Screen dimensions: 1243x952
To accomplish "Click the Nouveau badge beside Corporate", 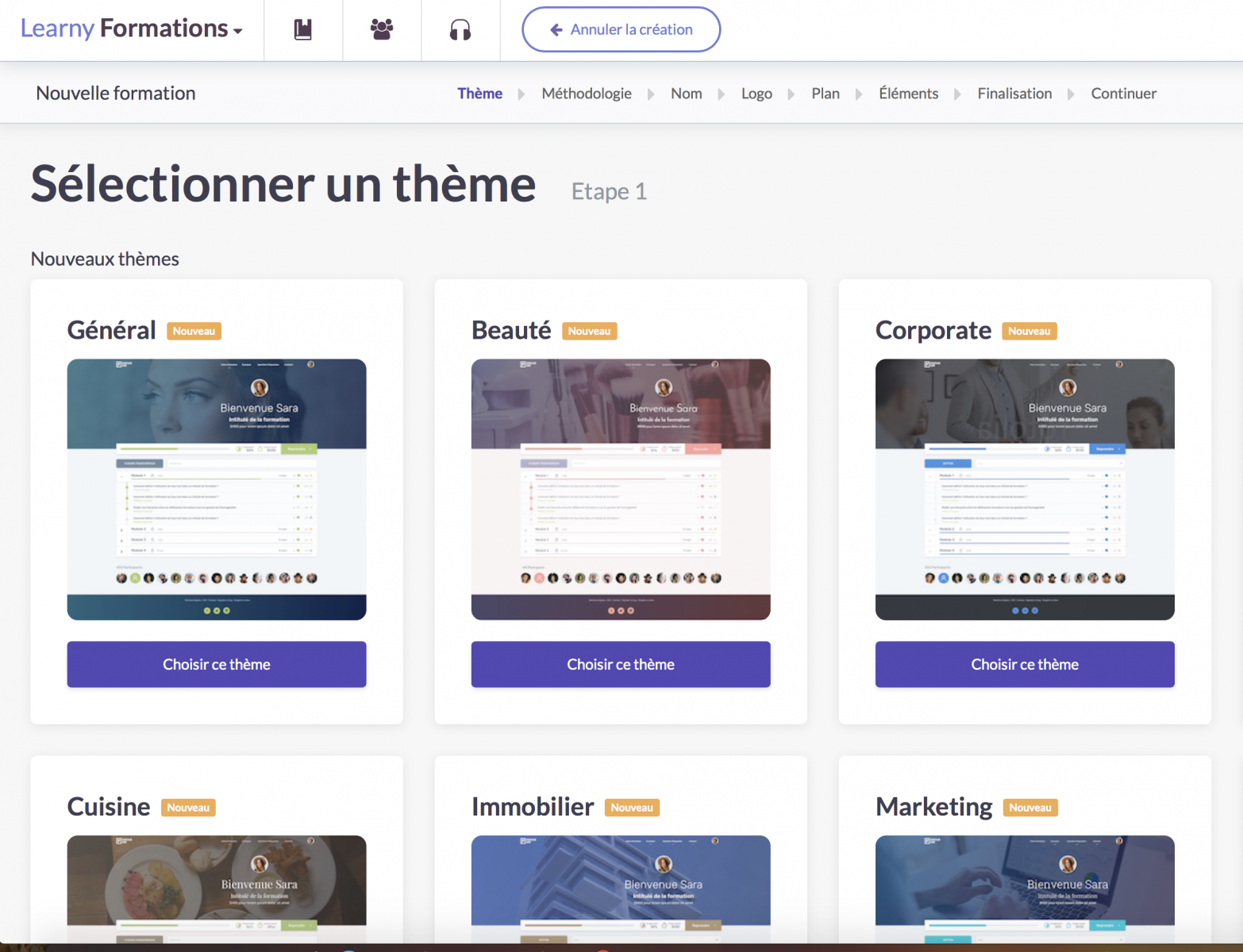I will click(1029, 331).
